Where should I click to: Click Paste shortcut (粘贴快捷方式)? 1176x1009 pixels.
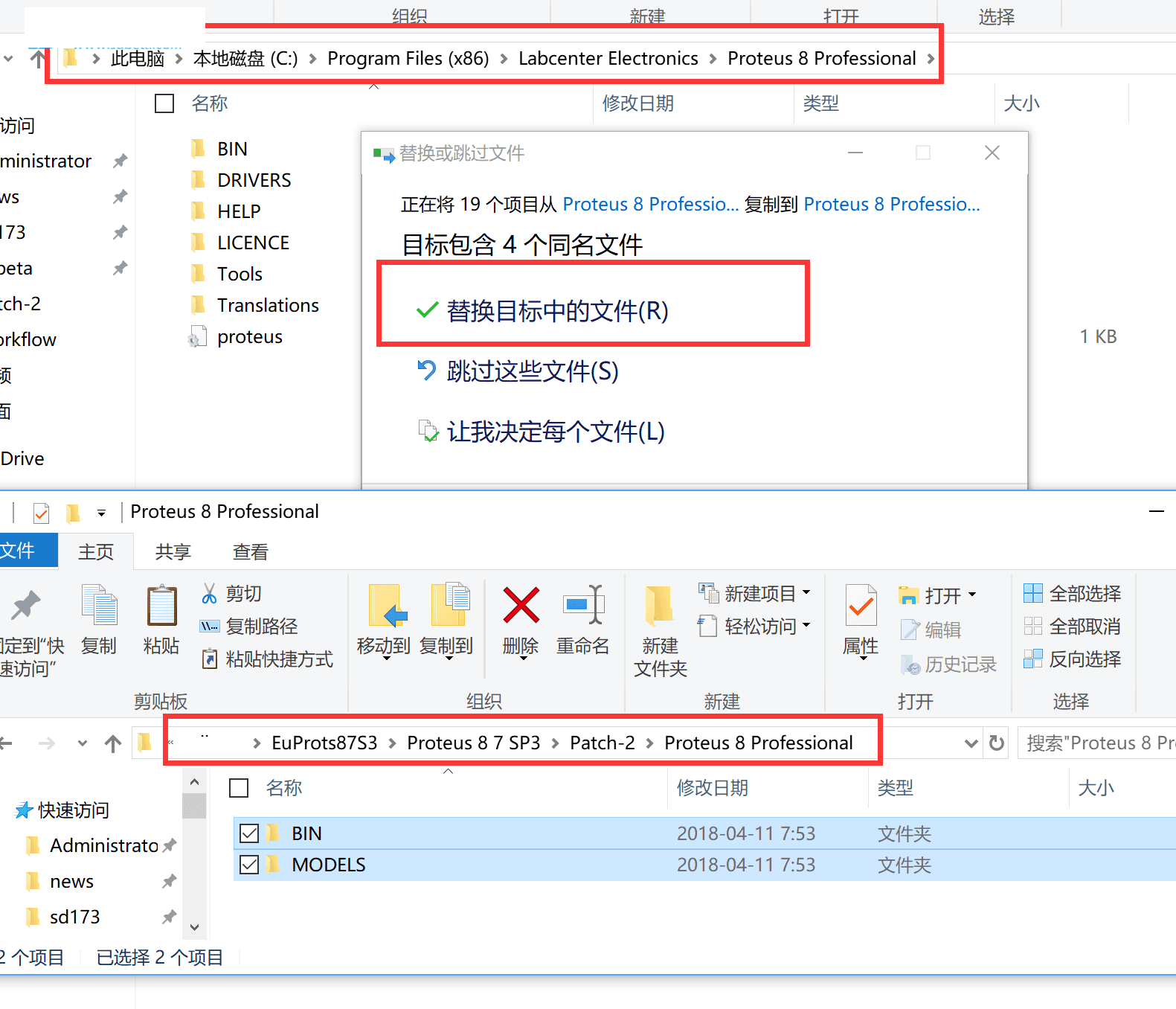coord(268,659)
